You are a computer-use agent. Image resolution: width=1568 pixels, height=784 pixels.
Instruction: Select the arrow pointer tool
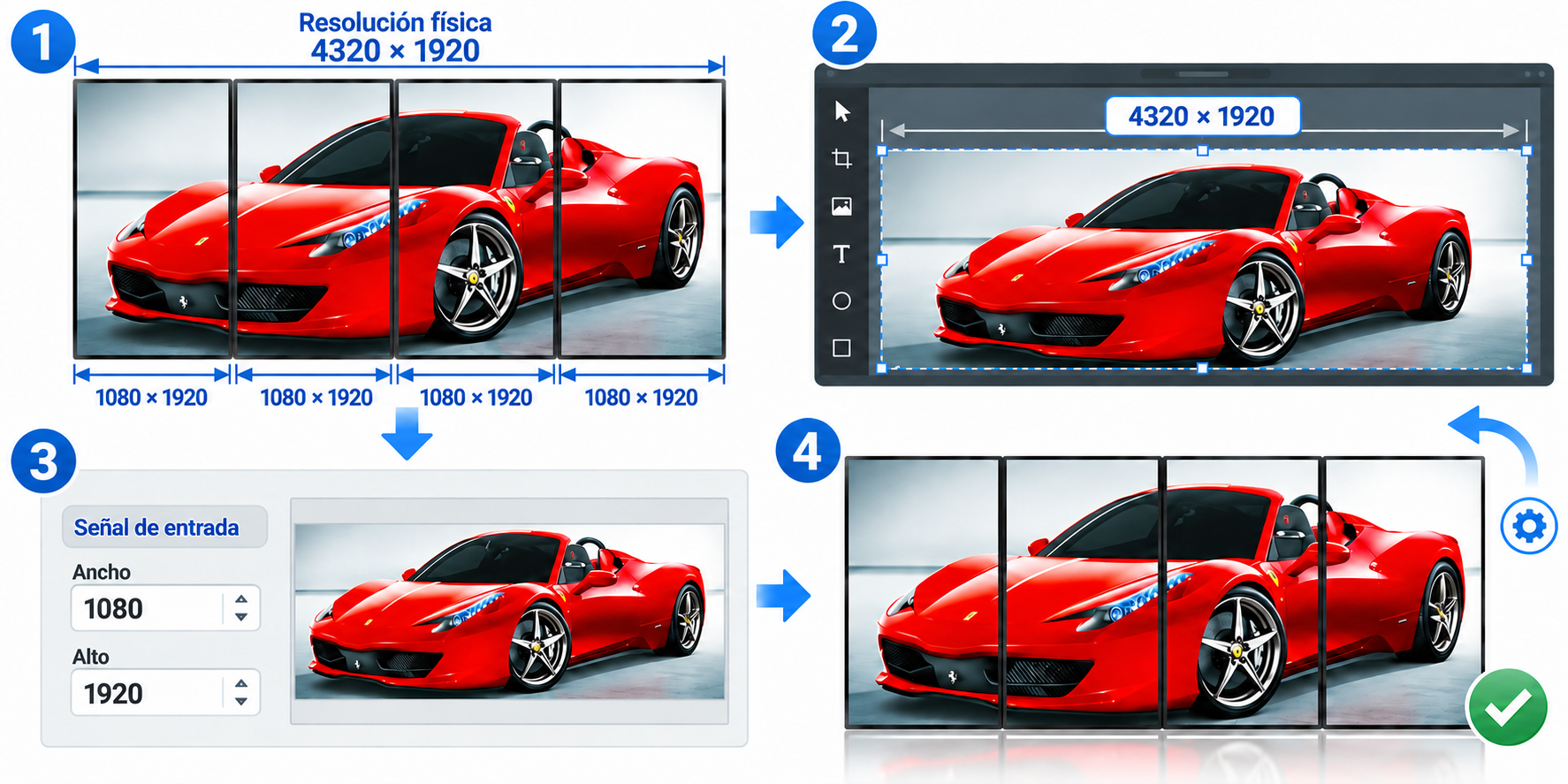click(x=842, y=111)
